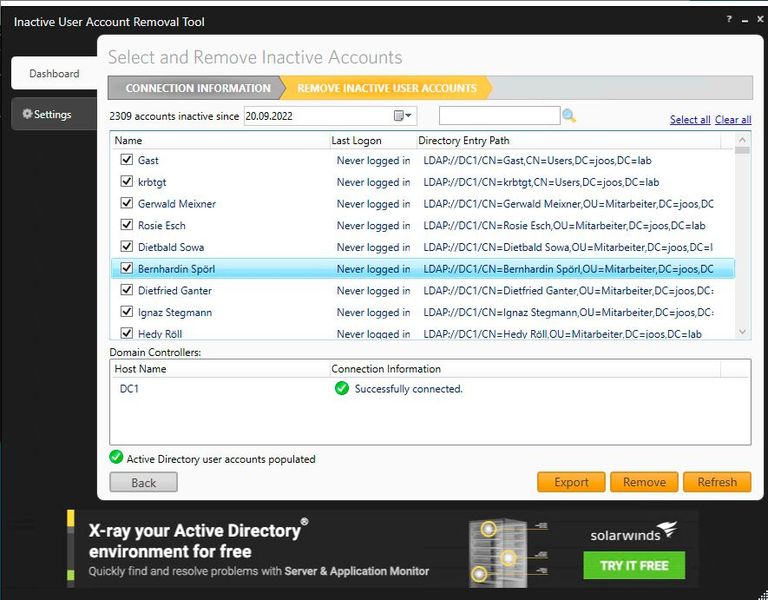This screenshot has width=768, height=600.
Task: Select Rosie Esch row name
Action: pos(162,225)
